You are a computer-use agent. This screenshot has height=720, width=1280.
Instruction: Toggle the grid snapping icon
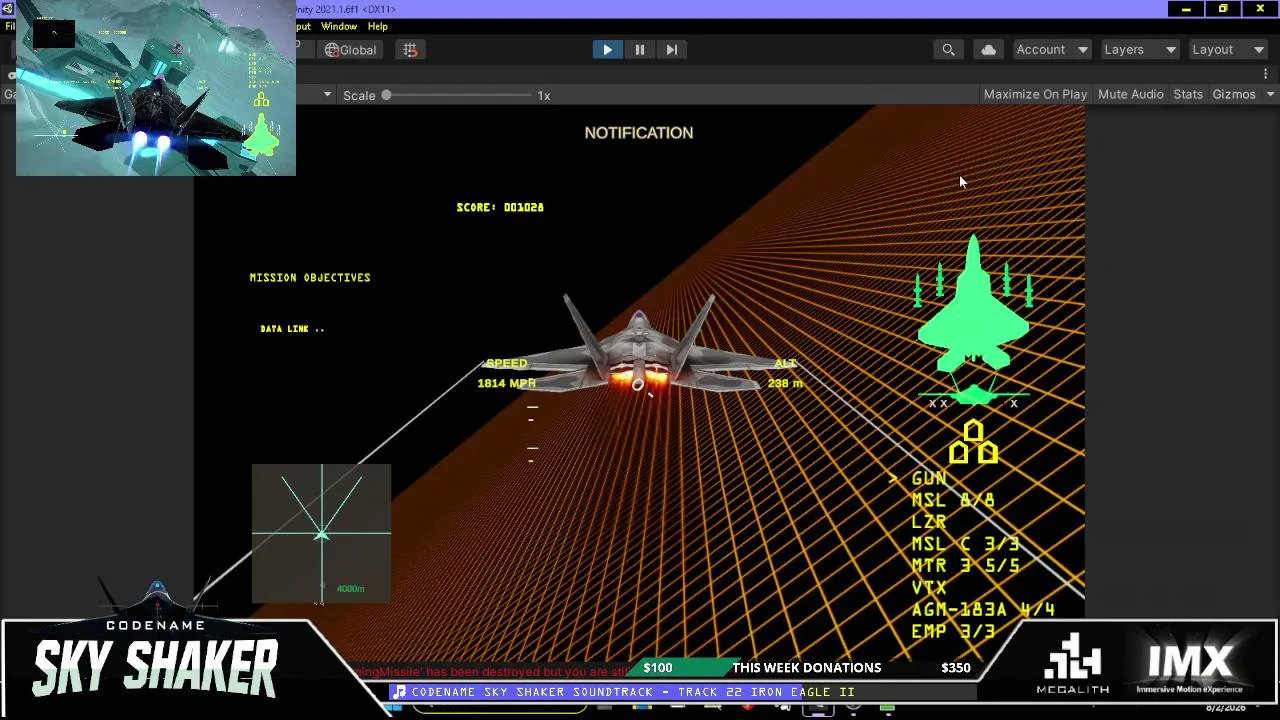point(410,50)
